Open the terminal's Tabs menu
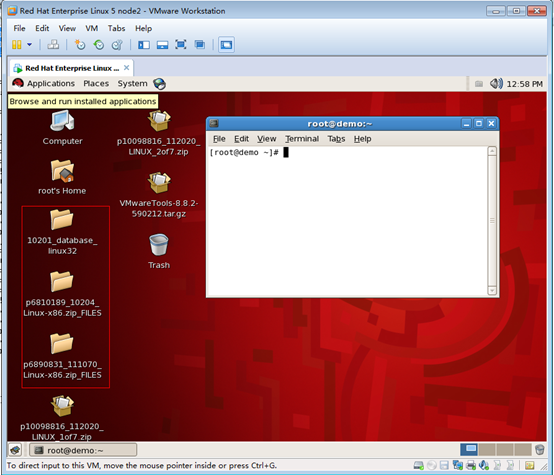The width and height of the screenshot is (554, 475). [336, 139]
